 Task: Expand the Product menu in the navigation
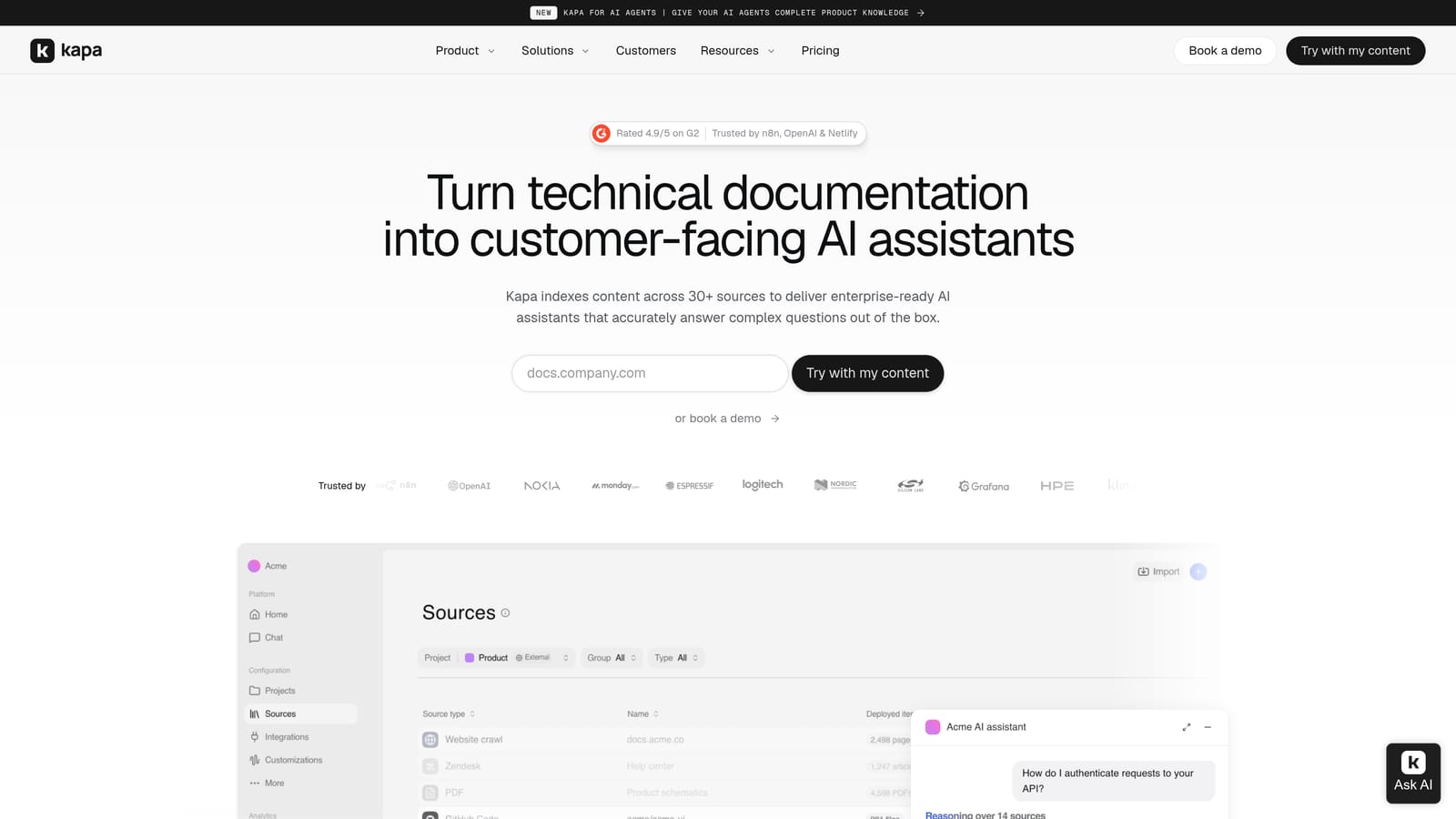[465, 50]
